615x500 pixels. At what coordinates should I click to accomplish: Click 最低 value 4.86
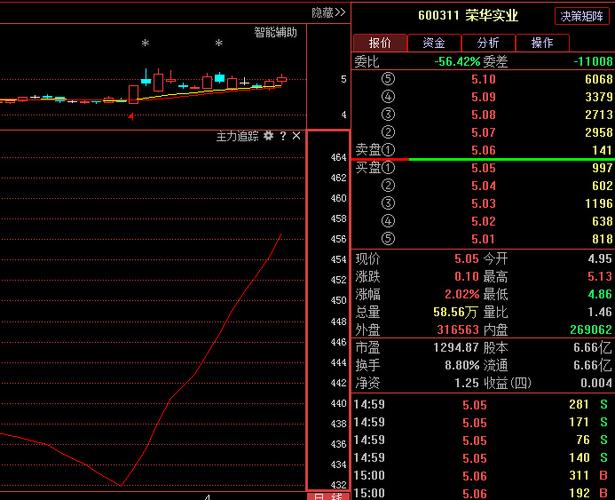(x=600, y=294)
